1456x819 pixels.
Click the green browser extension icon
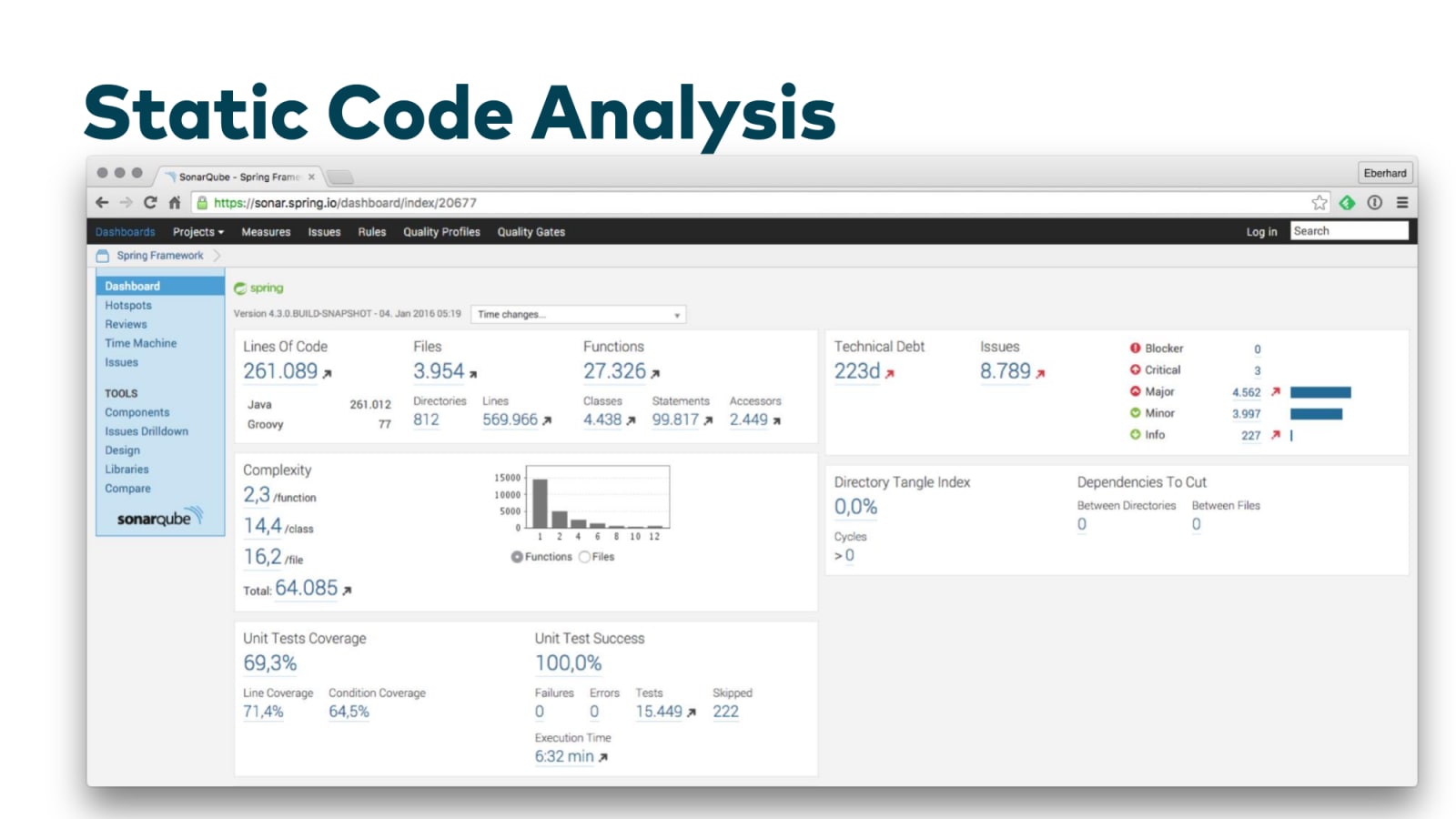point(1348,202)
